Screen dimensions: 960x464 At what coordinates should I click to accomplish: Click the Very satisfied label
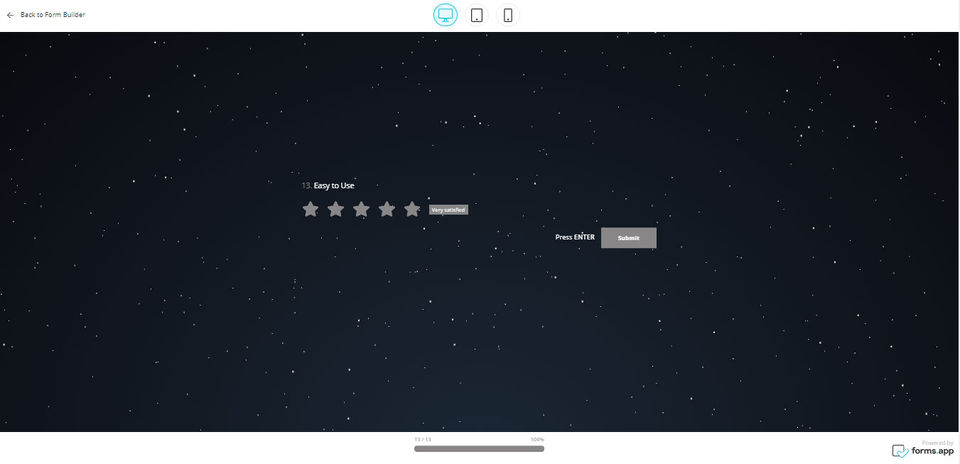point(449,210)
